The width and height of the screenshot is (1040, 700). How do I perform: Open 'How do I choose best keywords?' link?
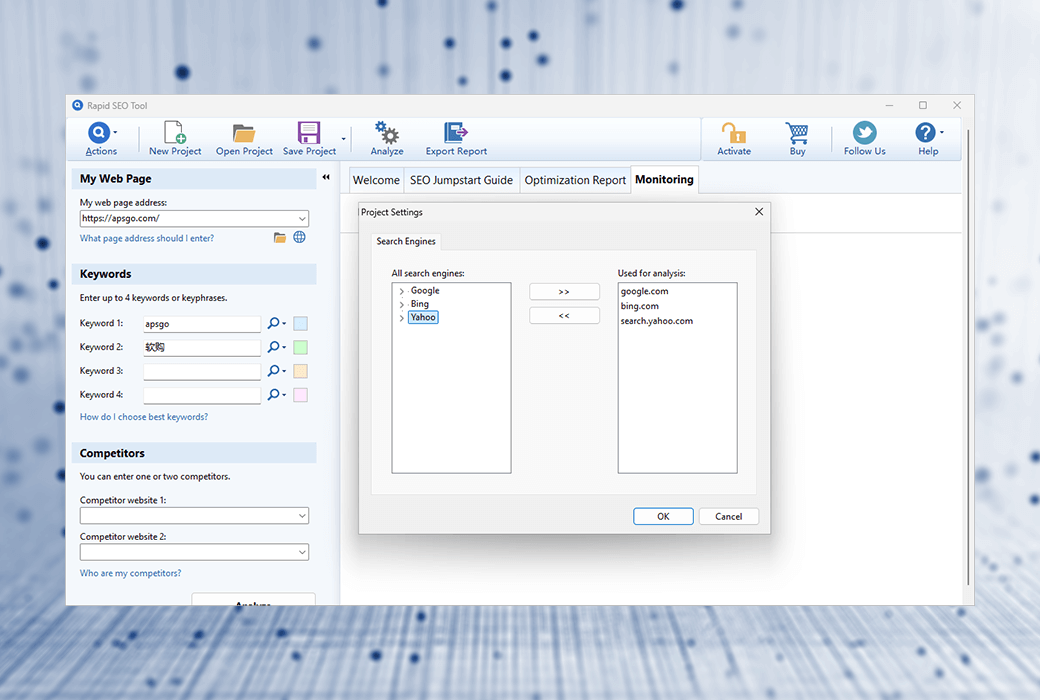(144, 417)
